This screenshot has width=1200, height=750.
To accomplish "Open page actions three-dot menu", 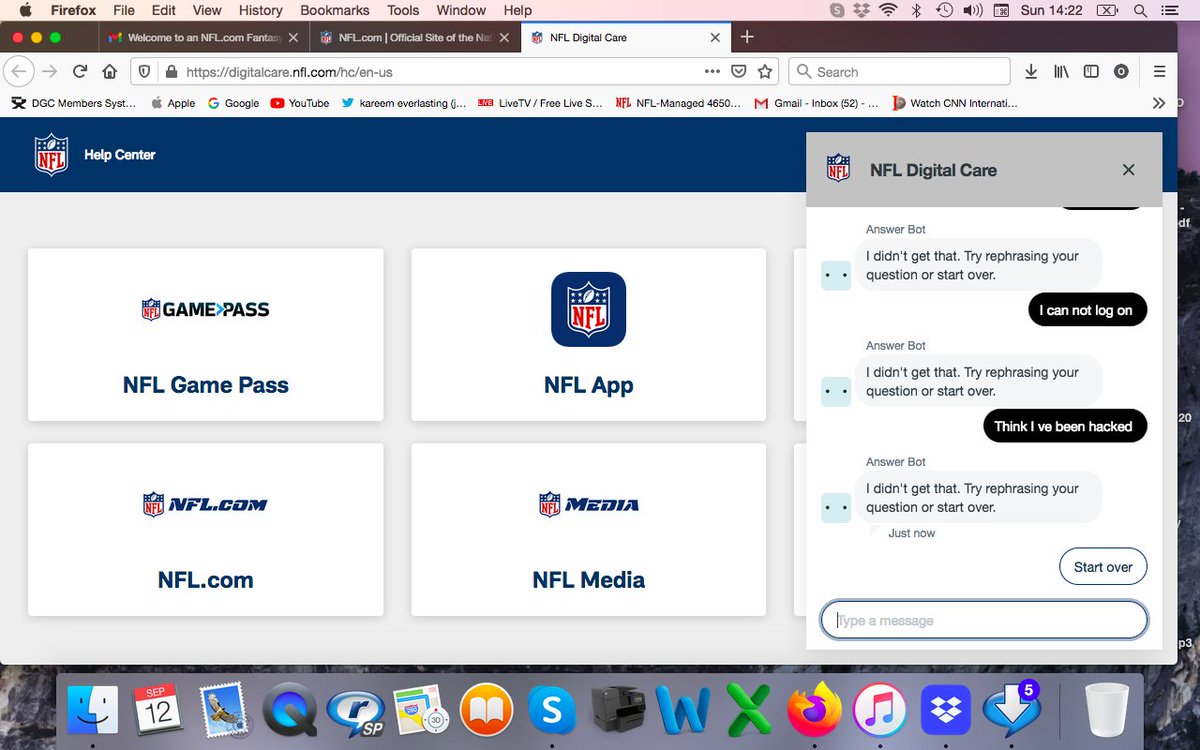I will pos(712,72).
